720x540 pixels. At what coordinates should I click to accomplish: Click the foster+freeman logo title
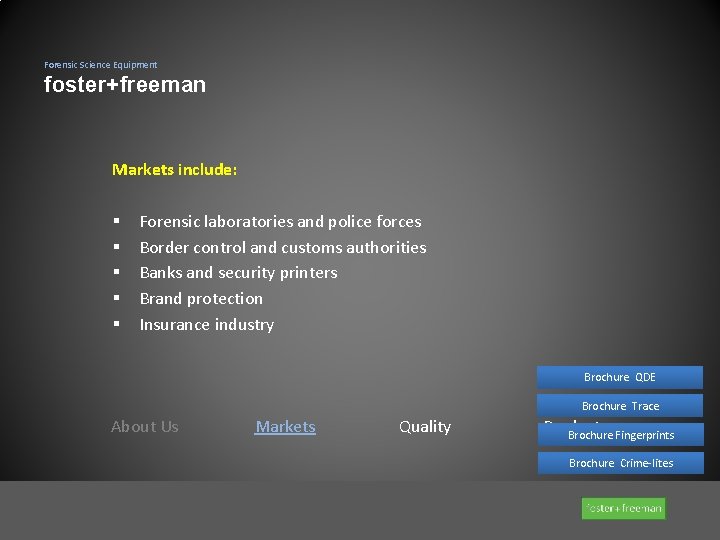click(x=125, y=84)
